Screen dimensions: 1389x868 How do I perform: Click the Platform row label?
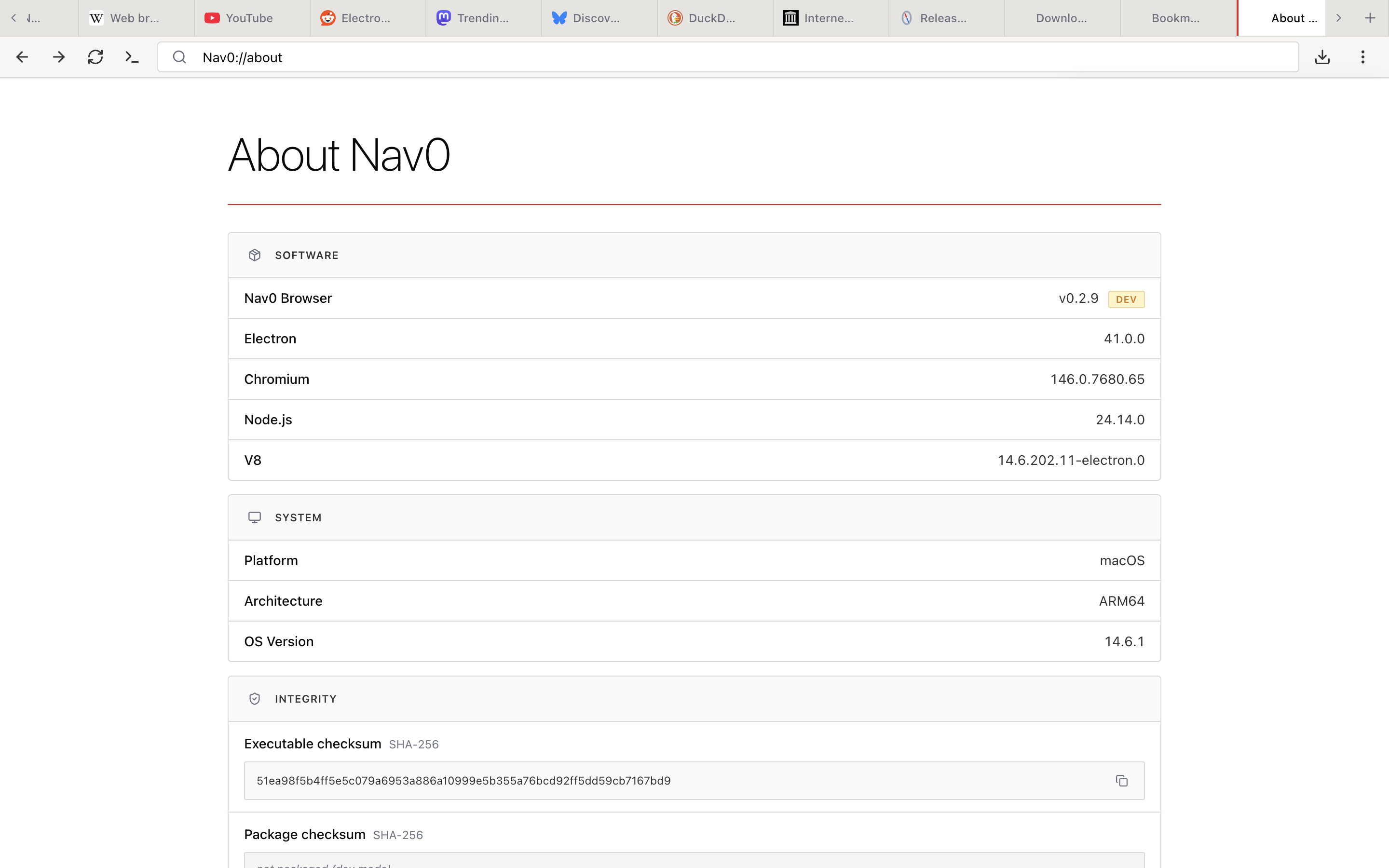(x=271, y=560)
